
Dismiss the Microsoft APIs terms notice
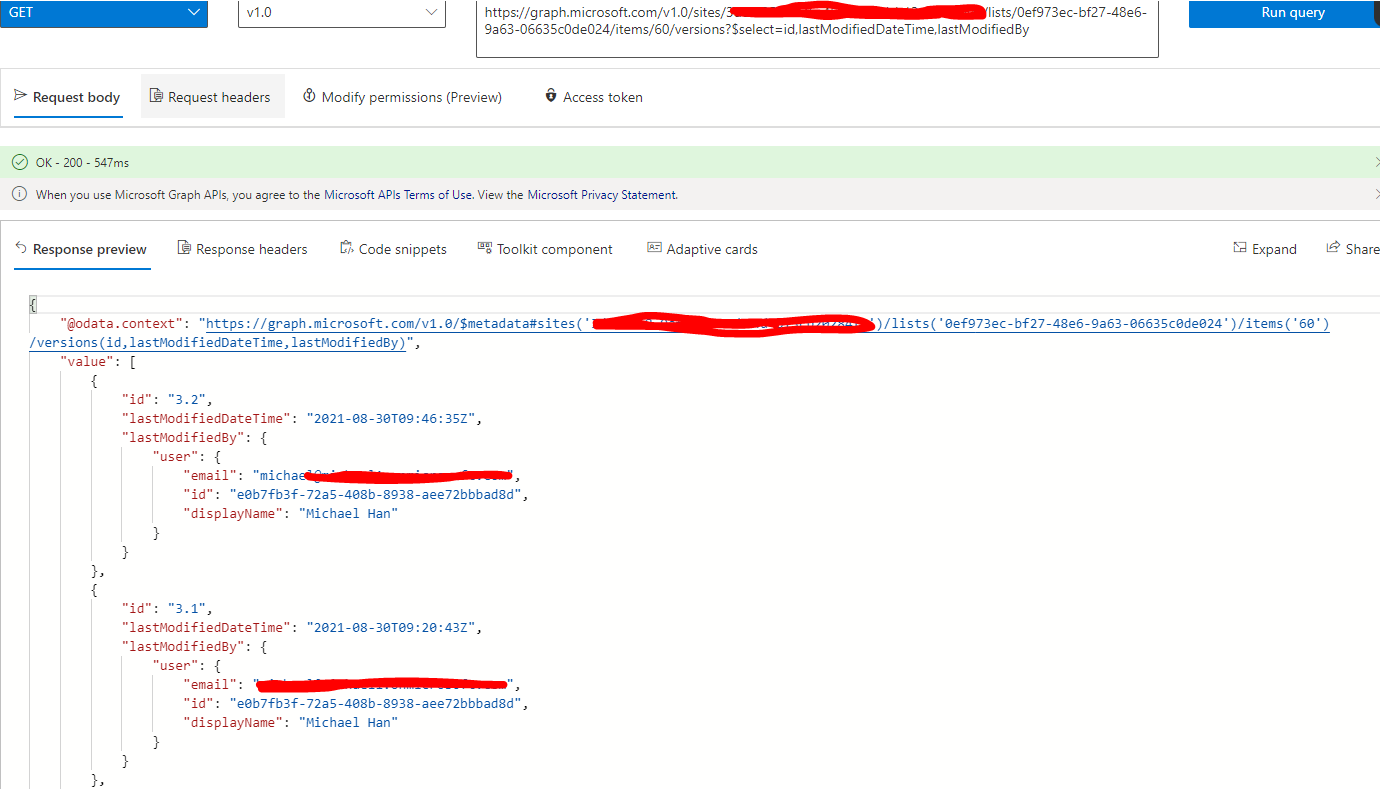coord(1376,194)
